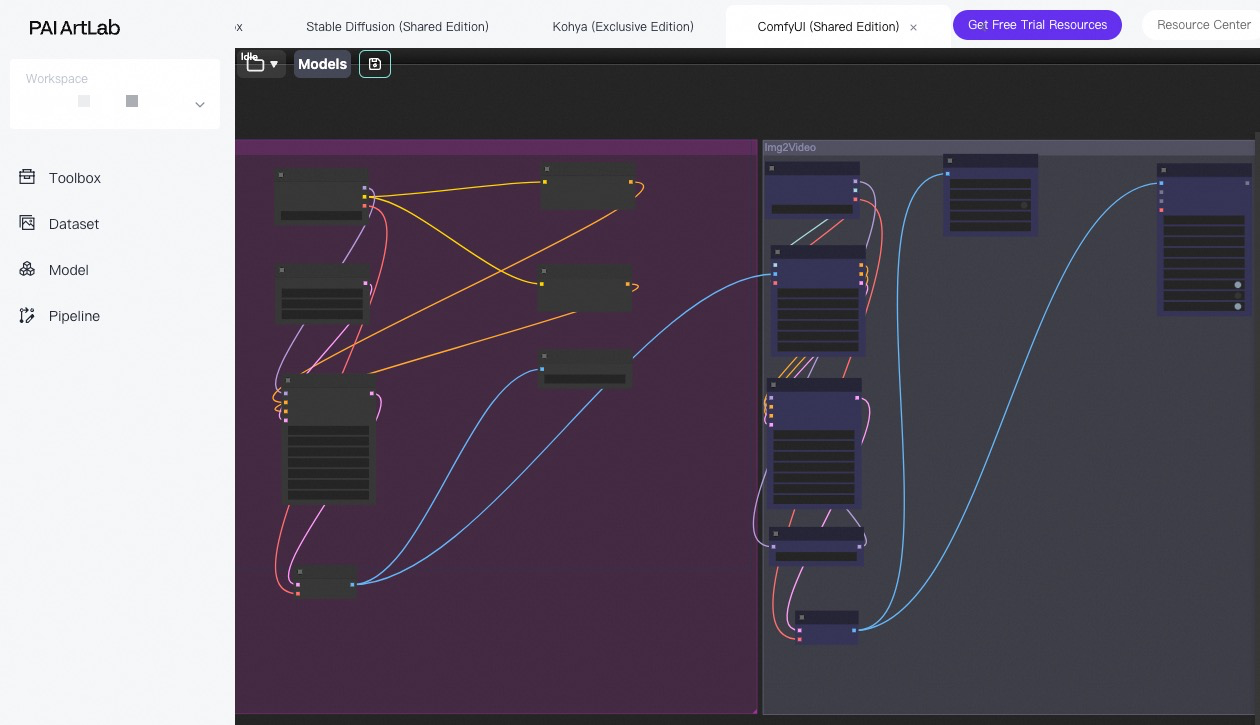1260x725 pixels.
Task: Toggle the top switch in far-right node
Action: click(x=1237, y=285)
